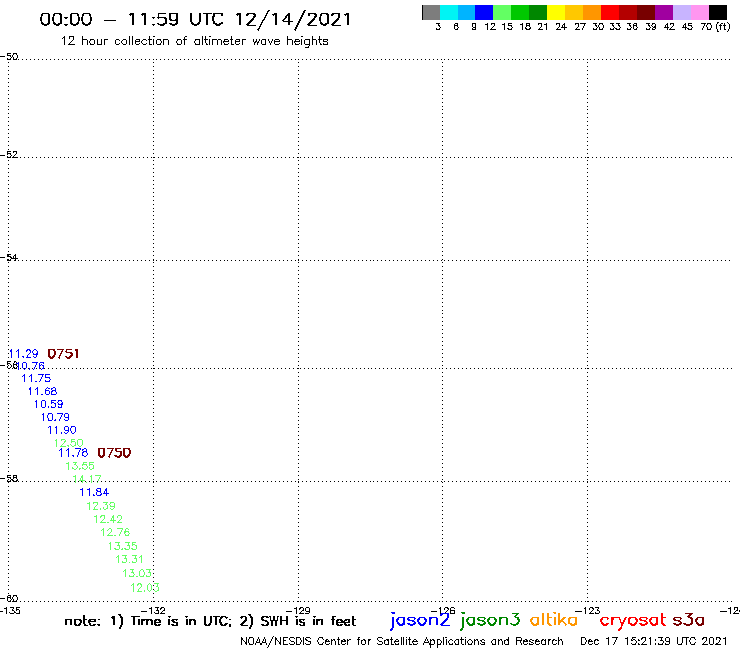Select the '12 hour collection of altimeter wave heights' subtitle
The image size is (740, 650).
194,41
